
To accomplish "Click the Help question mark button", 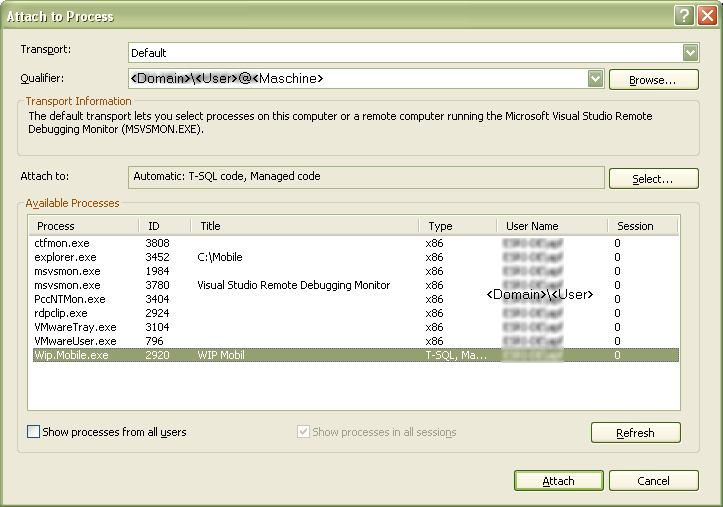I will [x=684, y=16].
